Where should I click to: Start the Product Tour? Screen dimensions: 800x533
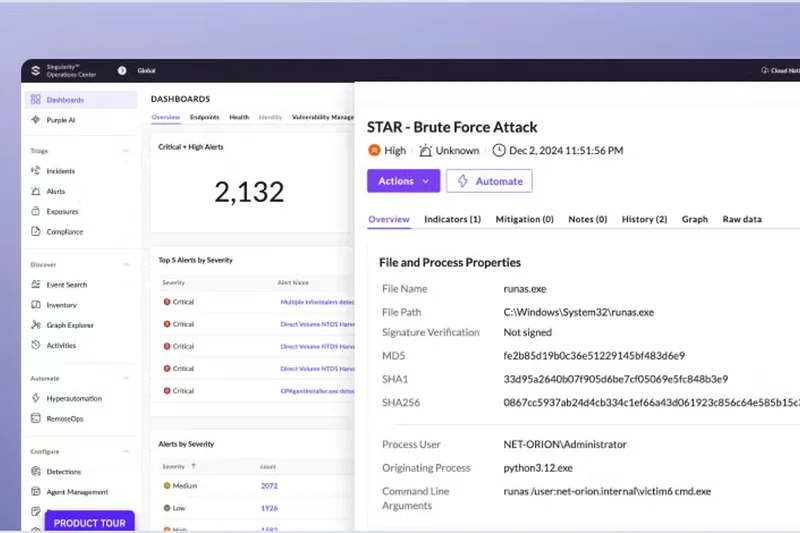click(x=90, y=522)
